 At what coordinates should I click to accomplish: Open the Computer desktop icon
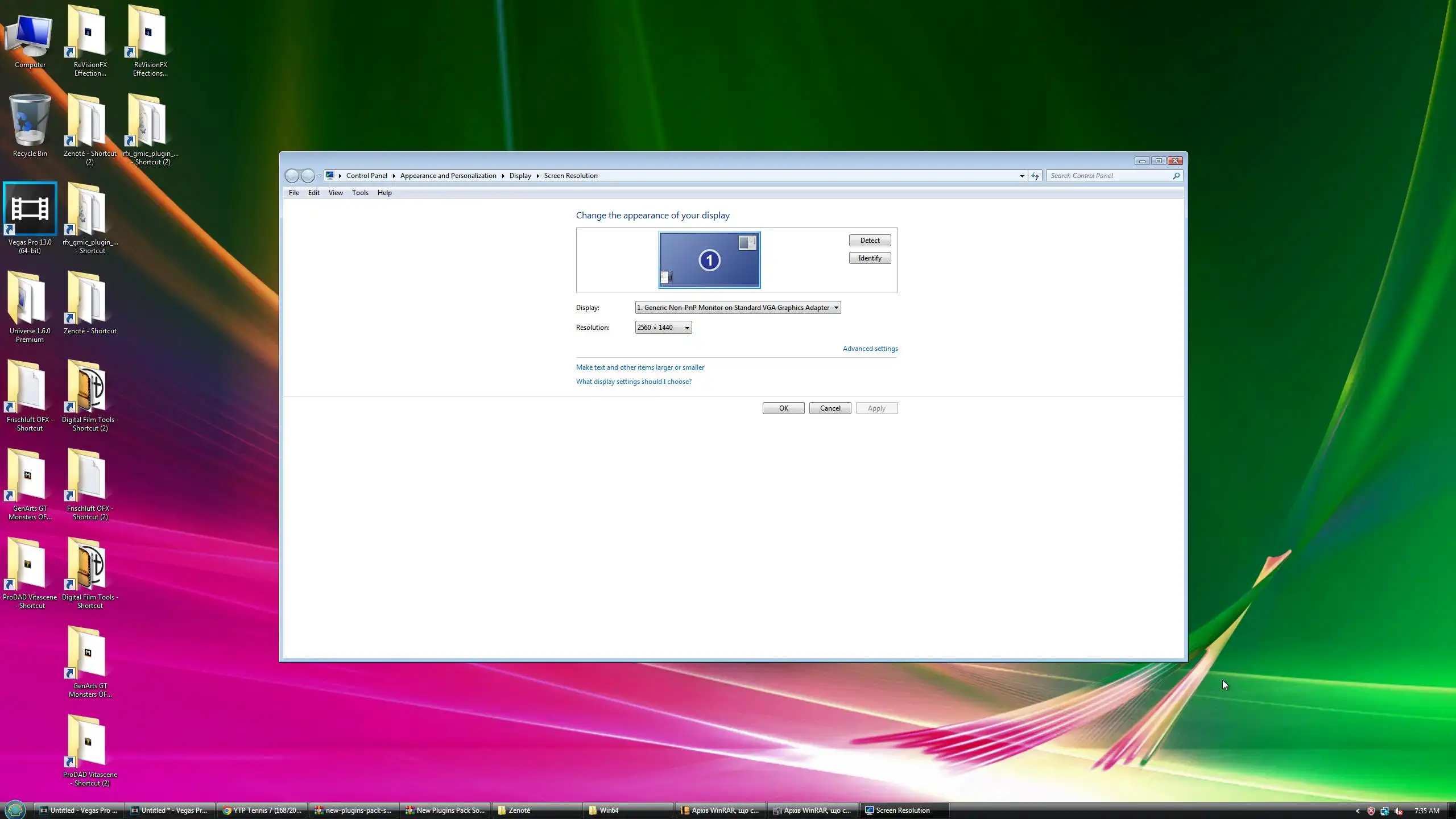30,35
